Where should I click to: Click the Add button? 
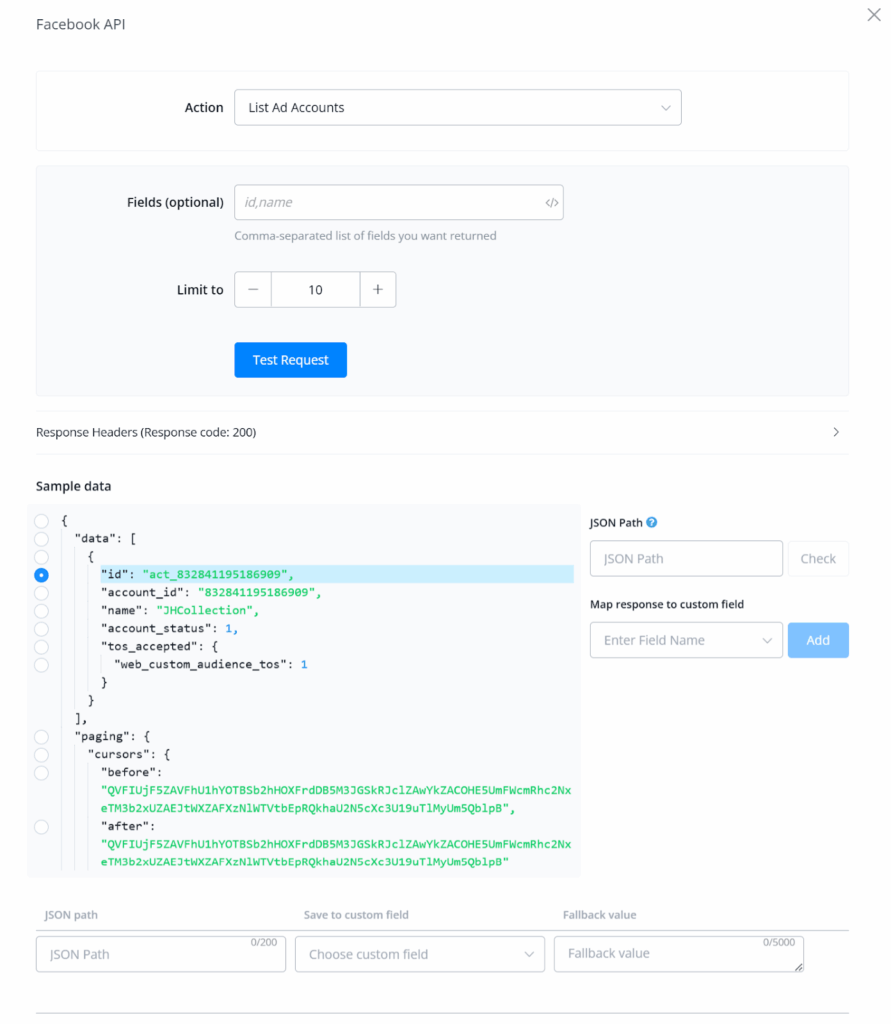[x=818, y=641]
